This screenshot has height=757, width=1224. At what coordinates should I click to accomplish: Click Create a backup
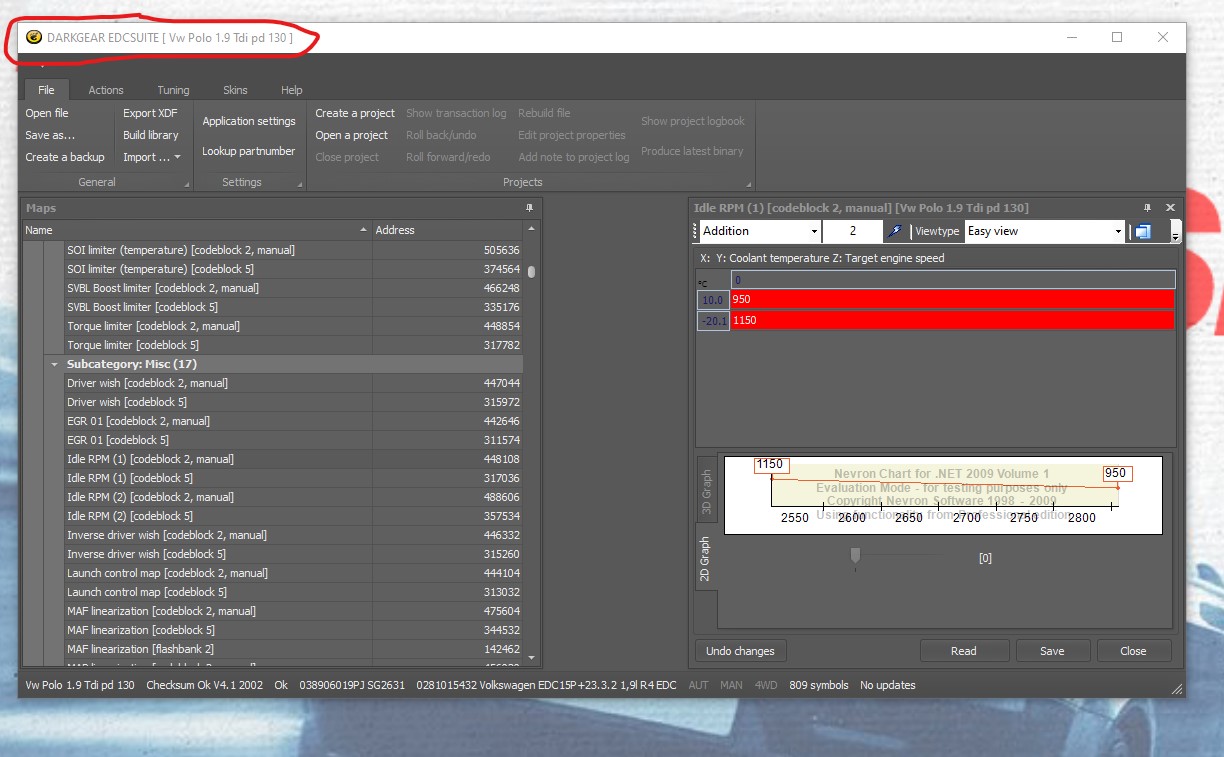65,157
